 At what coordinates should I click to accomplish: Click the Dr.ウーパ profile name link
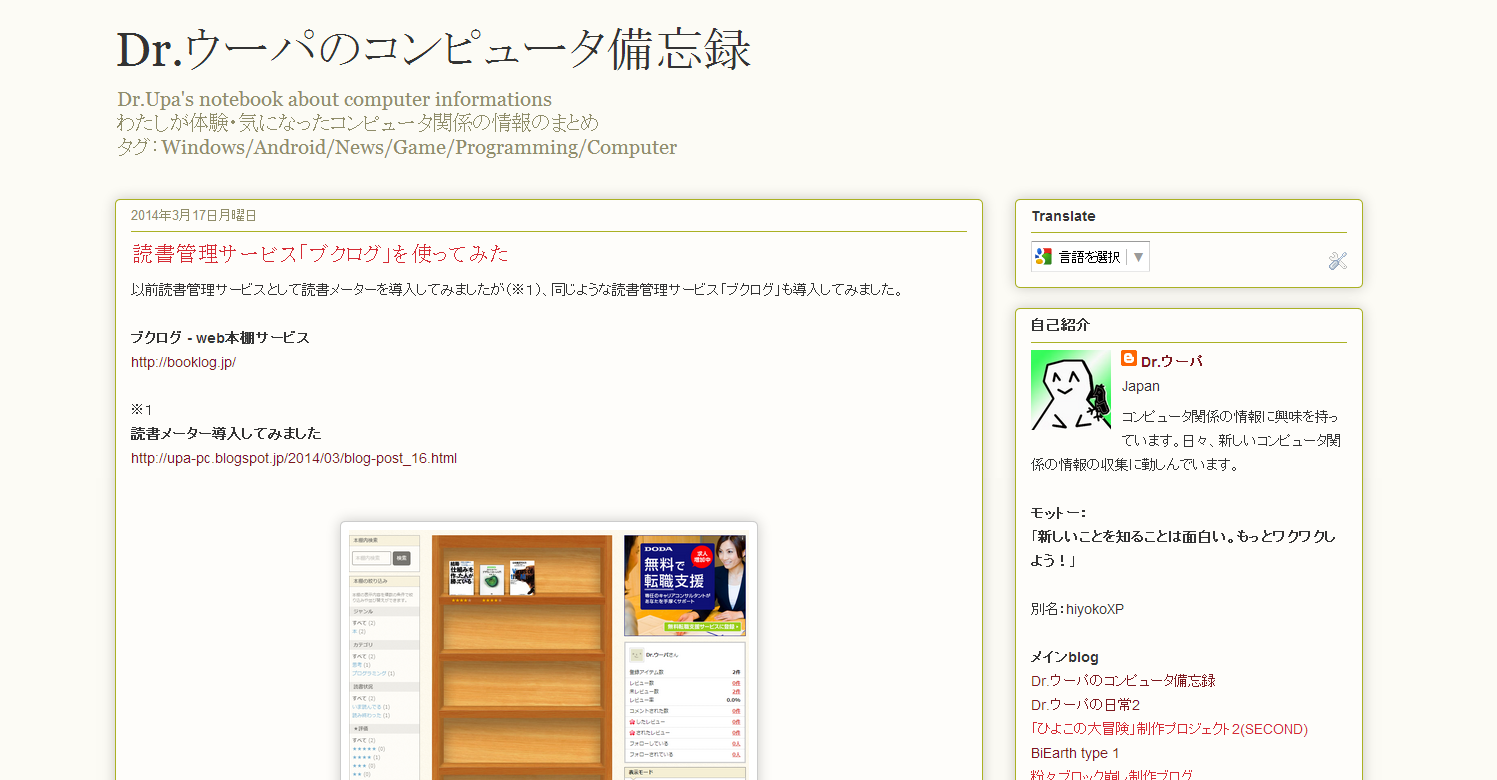tap(1171, 362)
